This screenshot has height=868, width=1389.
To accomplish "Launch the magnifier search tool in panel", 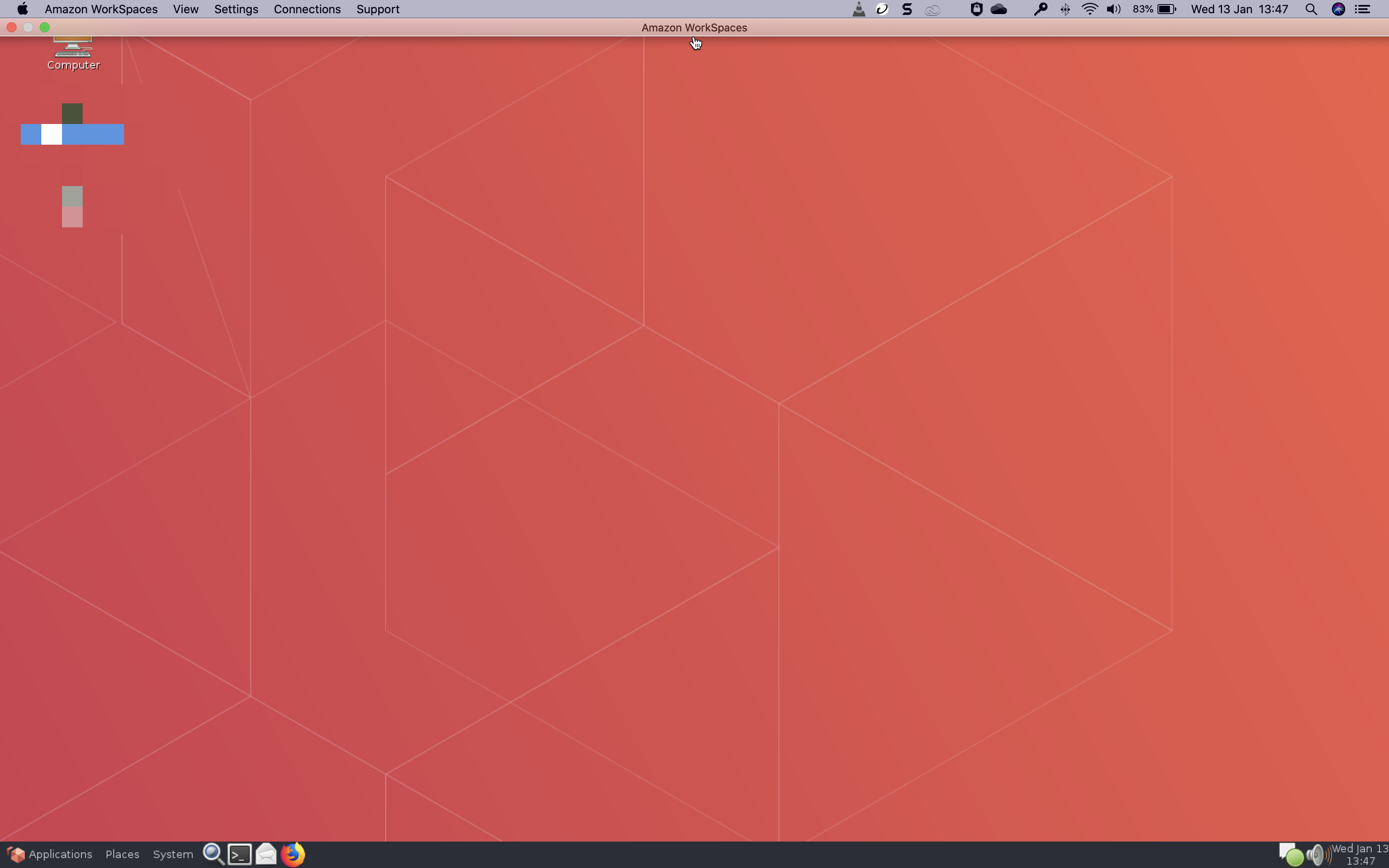I will (x=213, y=854).
